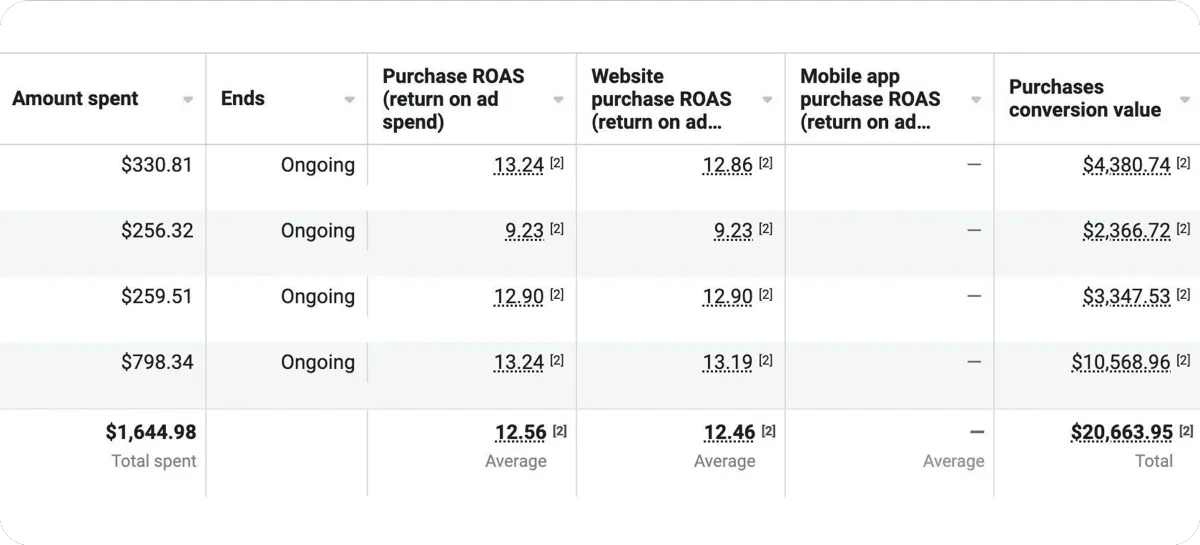Open Website purchase ROAS column dropdown arrow
This screenshot has height=545, width=1200.
click(x=767, y=100)
